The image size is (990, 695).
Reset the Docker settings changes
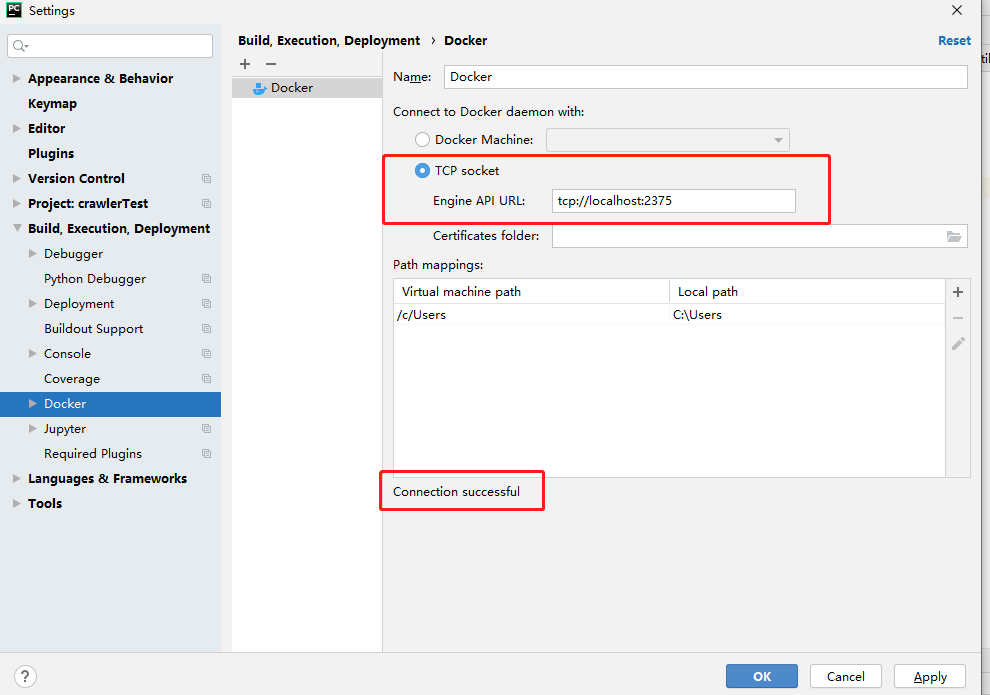[954, 40]
